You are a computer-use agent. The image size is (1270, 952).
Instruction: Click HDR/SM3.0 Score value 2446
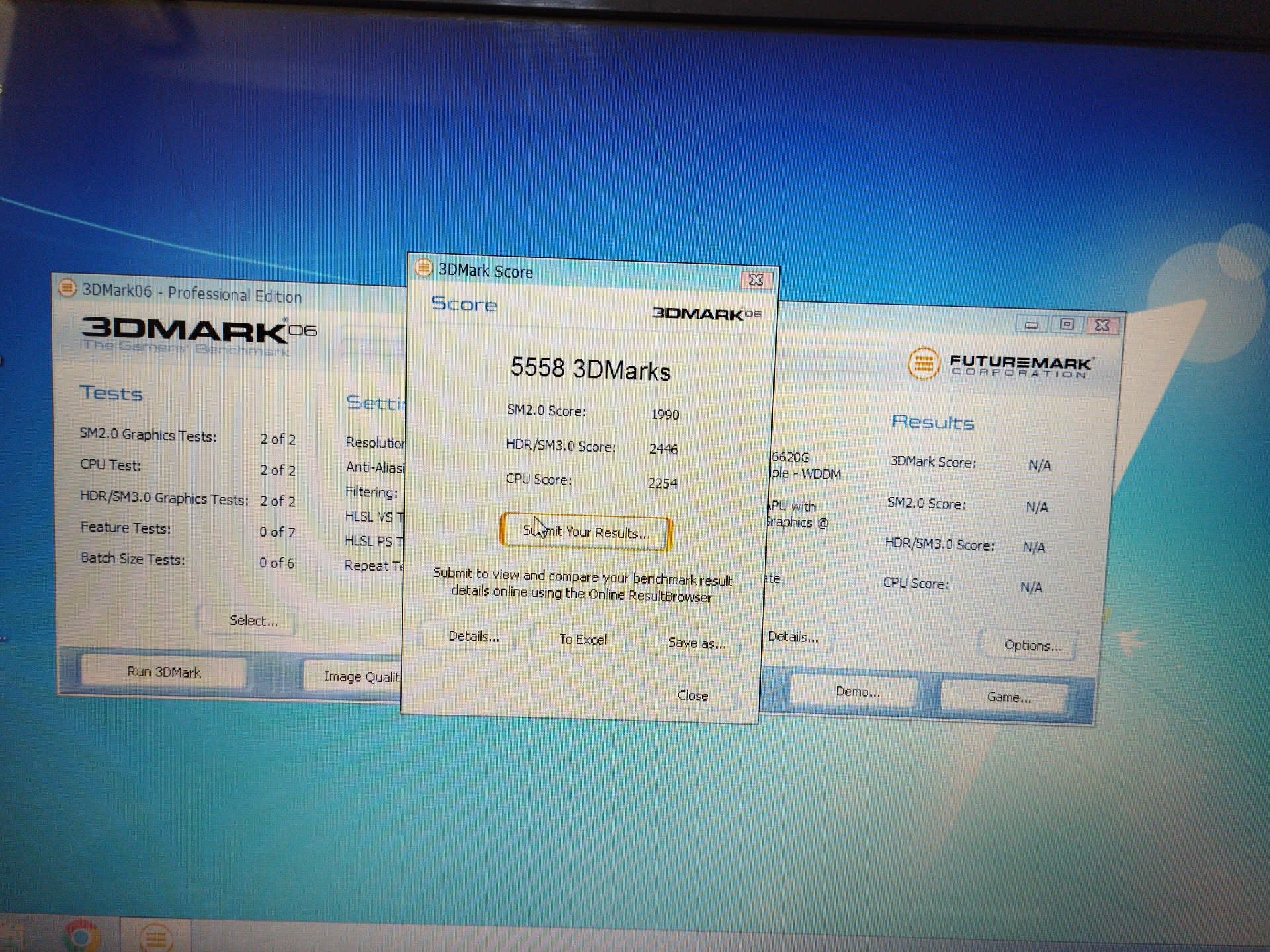click(x=663, y=449)
